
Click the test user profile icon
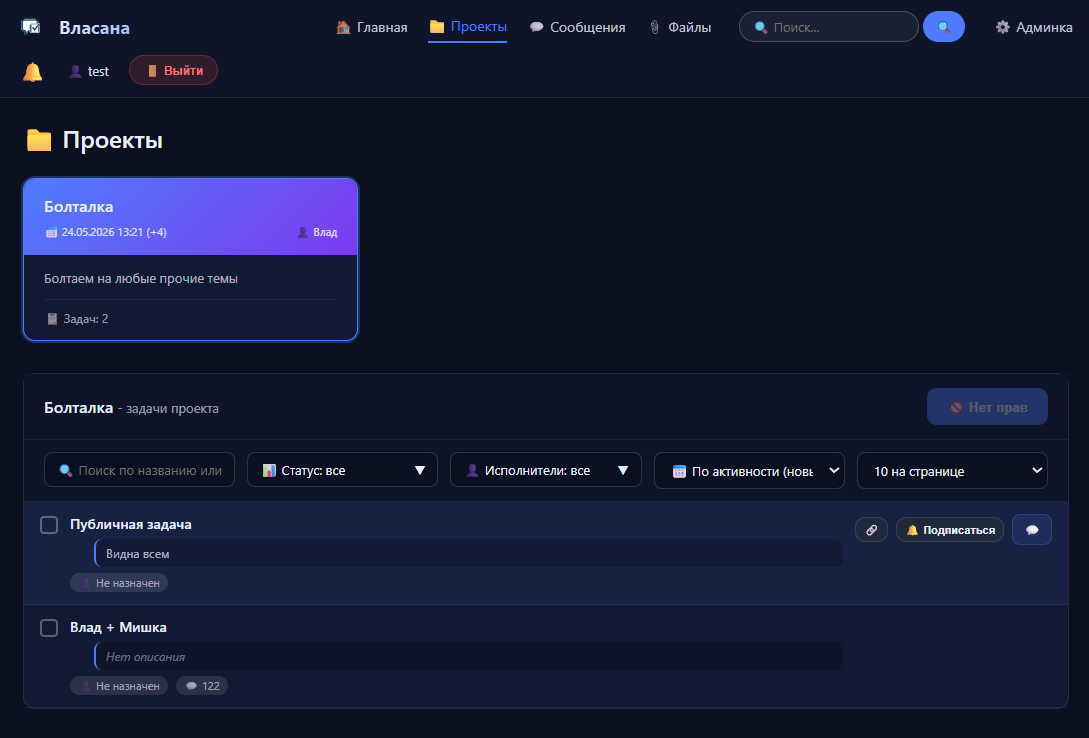[76, 71]
